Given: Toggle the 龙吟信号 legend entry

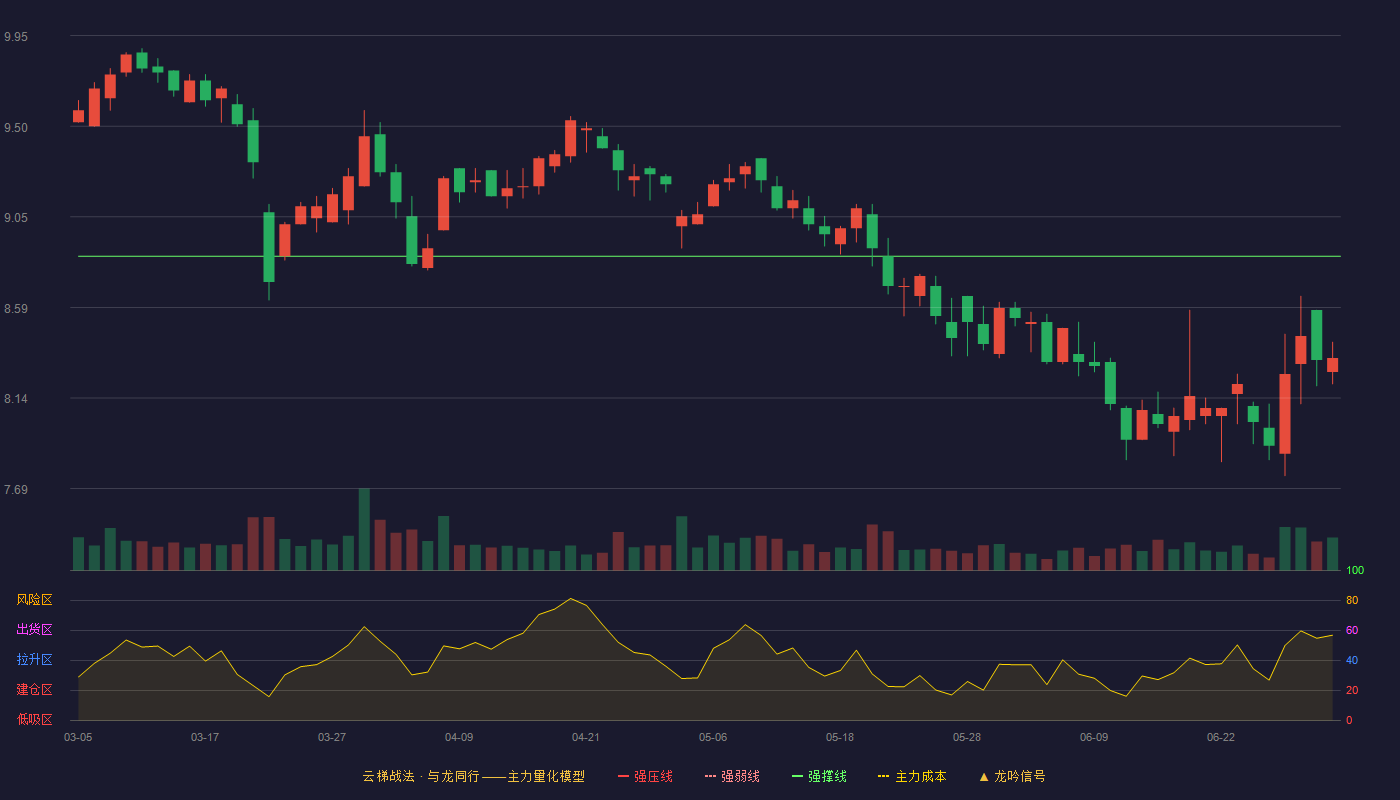Looking at the screenshot, I should (1011, 776).
